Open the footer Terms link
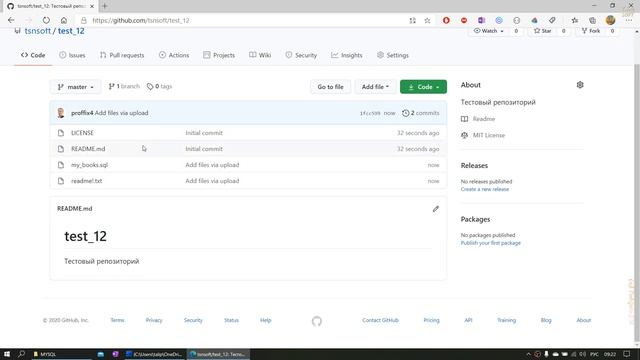Viewport: 640px width, 360px height. (117, 320)
